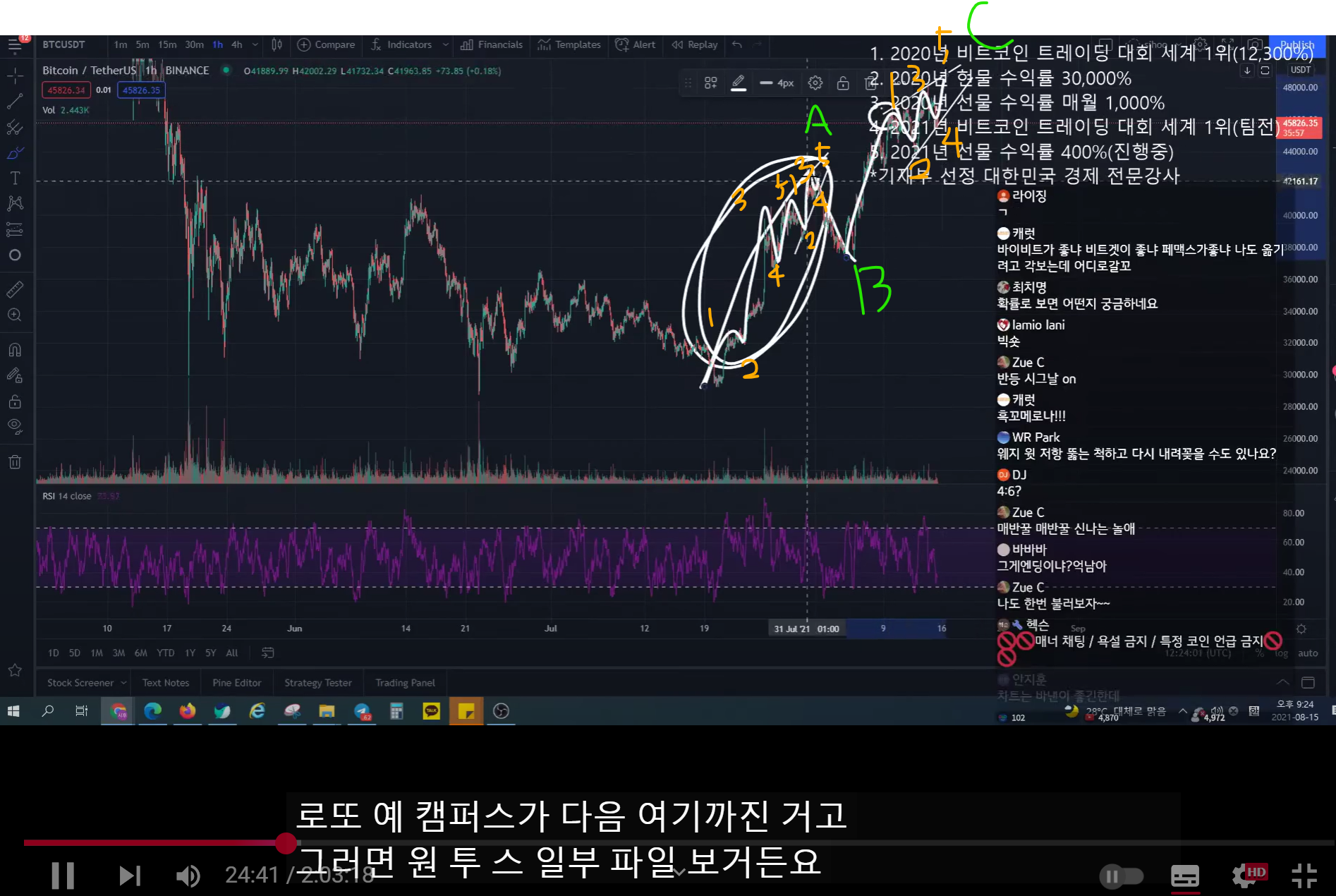Select the crosshair cursor tool
This screenshot has width=1336, height=896.
point(15,75)
